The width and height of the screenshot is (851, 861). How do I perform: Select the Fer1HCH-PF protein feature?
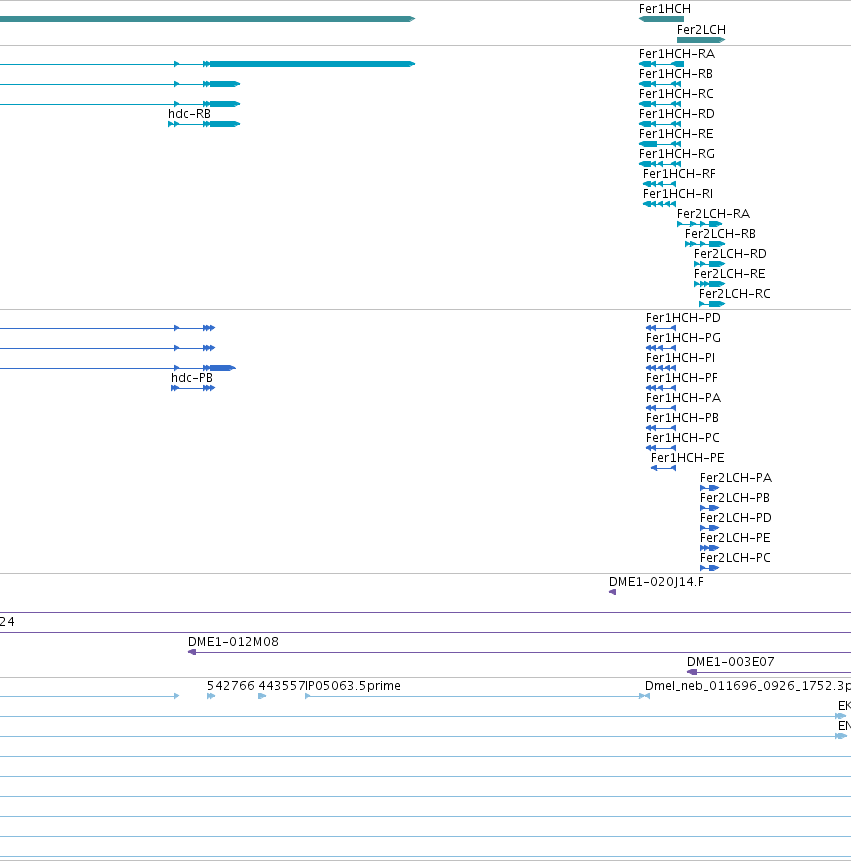661,388
